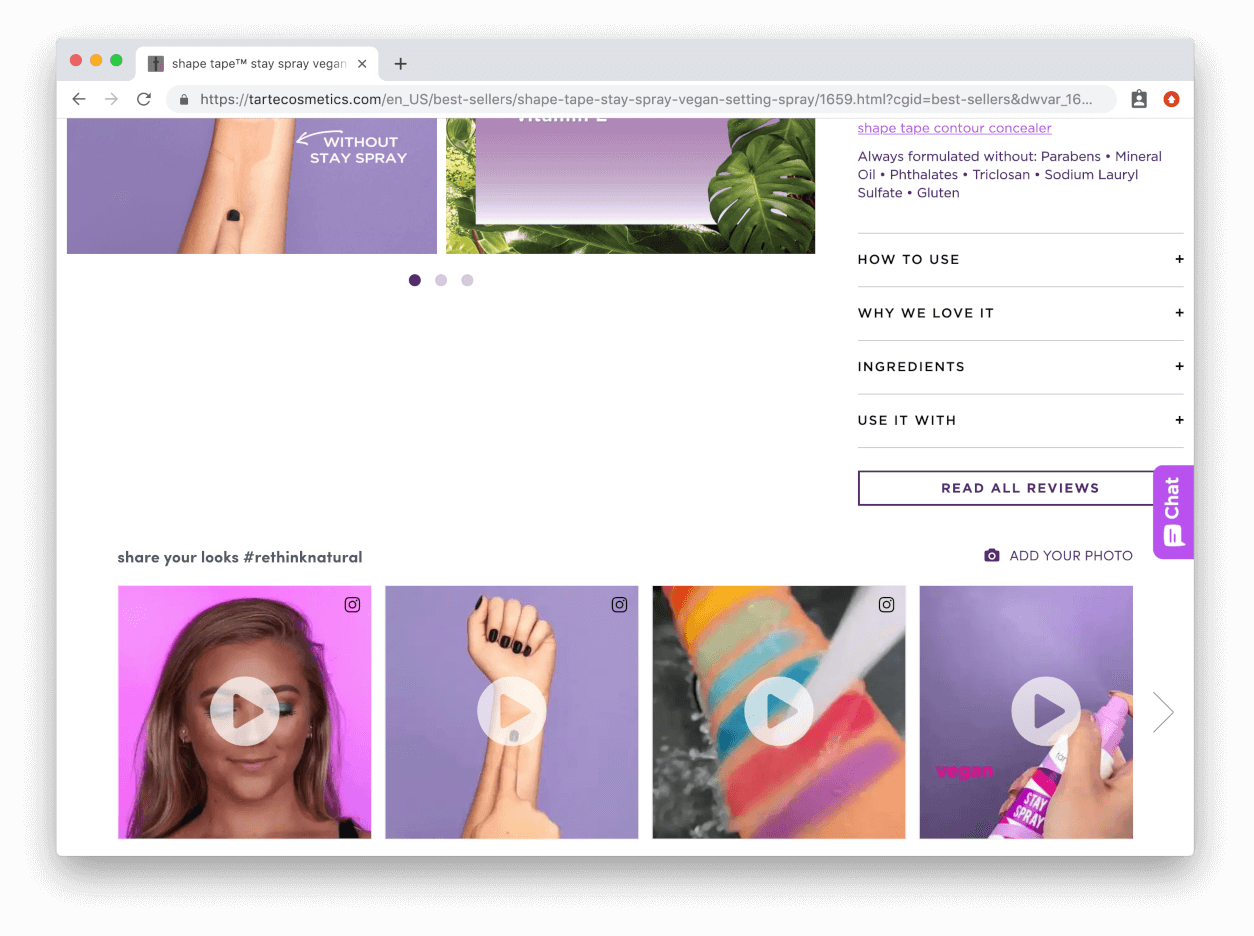The image size is (1254, 936).
Task: Play the video of the smiling woman
Action: (x=244, y=712)
